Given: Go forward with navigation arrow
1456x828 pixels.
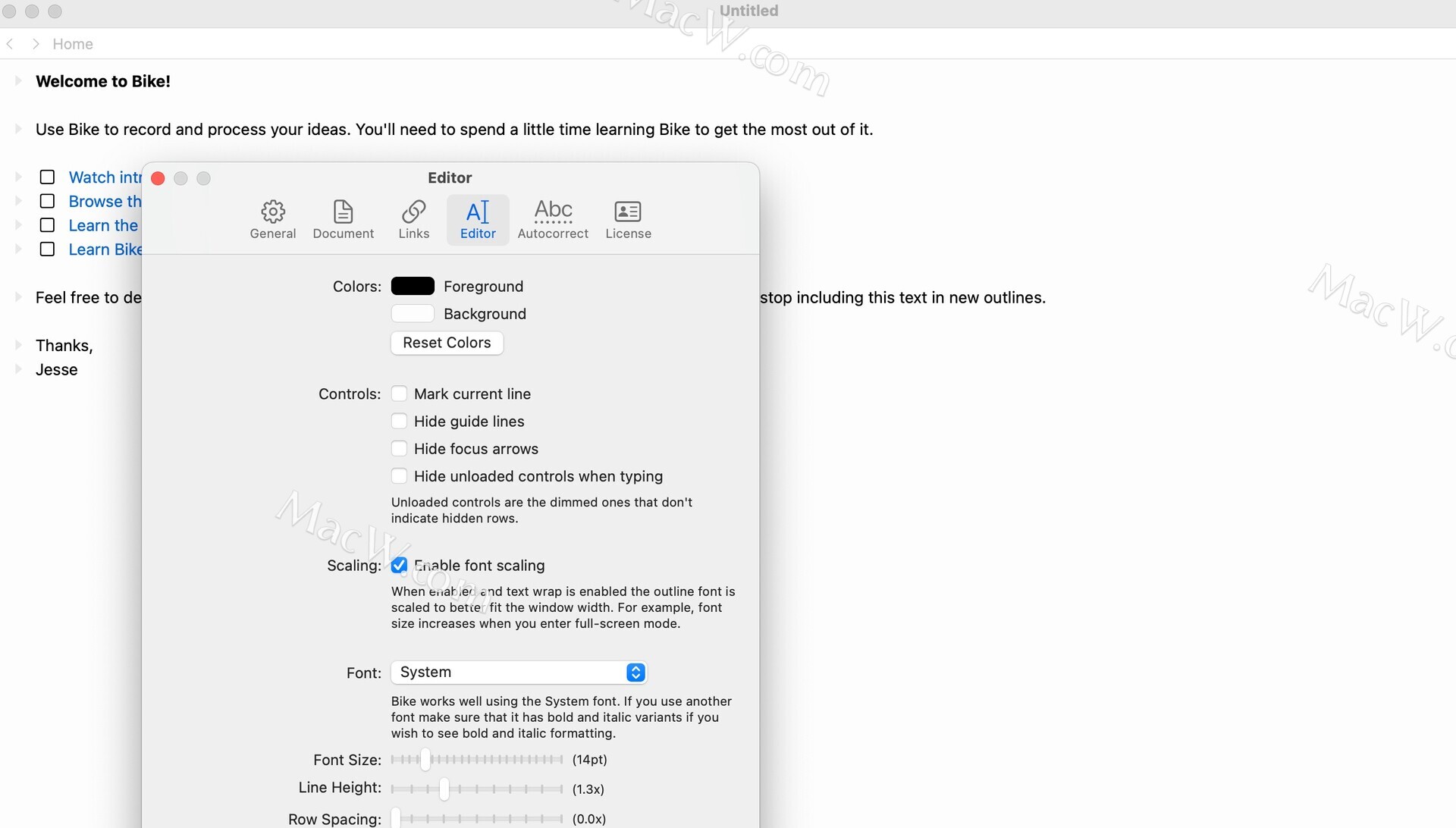Looking at the screenshot, I should pyautogui.click(x=36, y=44).
